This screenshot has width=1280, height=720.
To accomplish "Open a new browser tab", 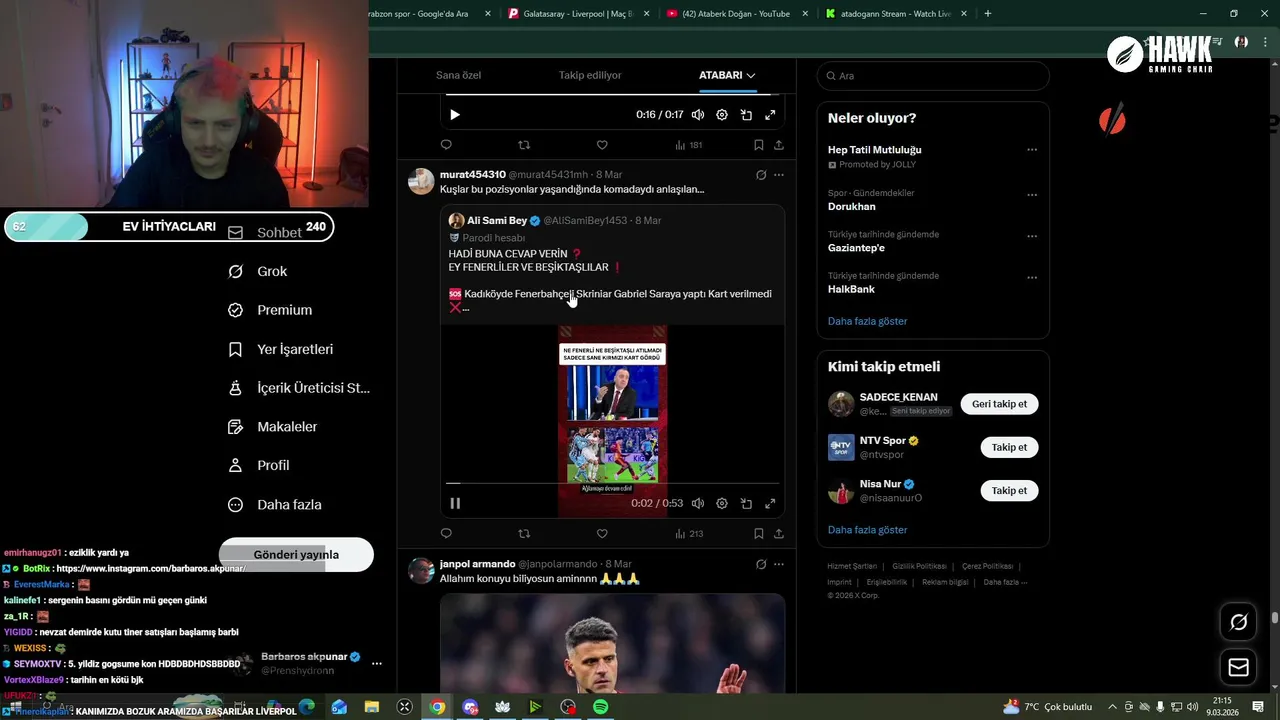I will (988, 14).
